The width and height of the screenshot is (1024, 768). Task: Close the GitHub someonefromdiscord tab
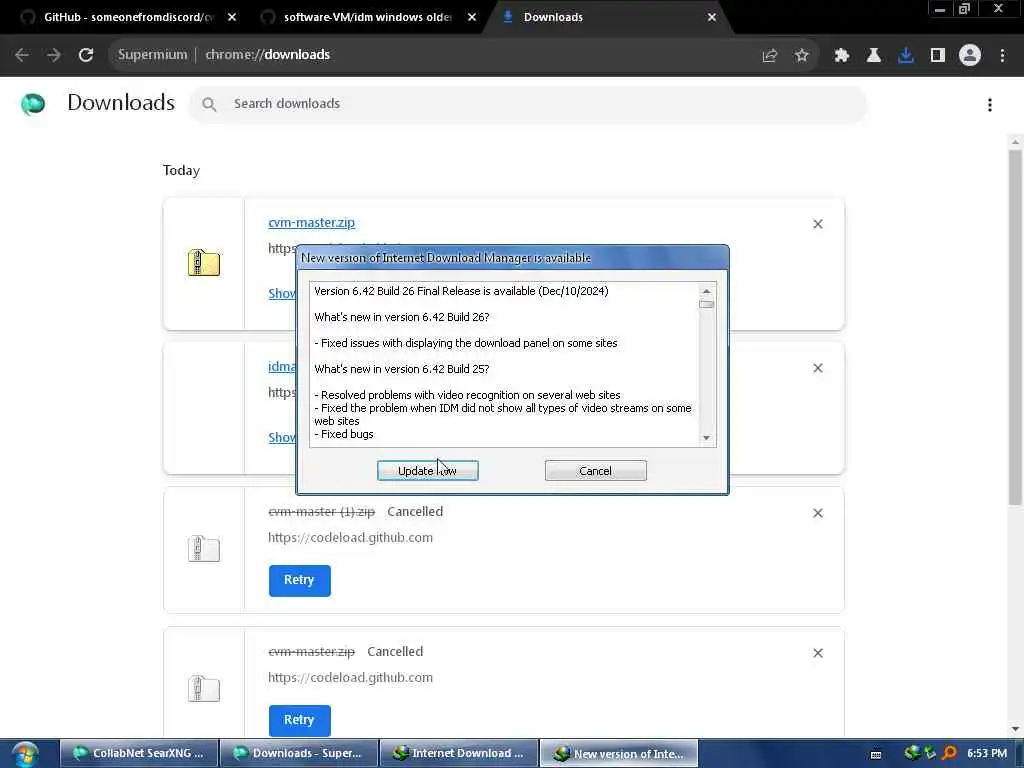(232, 17)
